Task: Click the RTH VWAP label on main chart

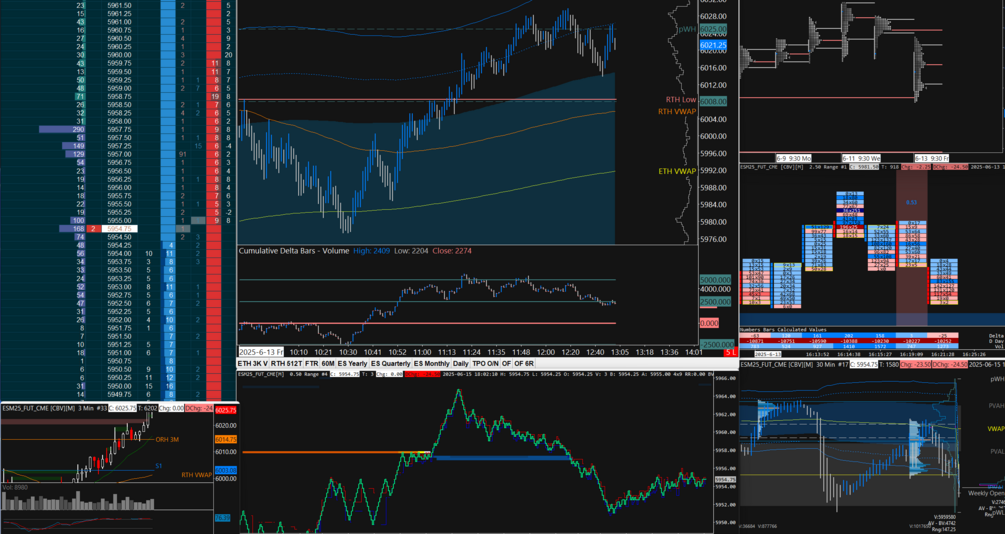Action: click(x=677, y=112)
